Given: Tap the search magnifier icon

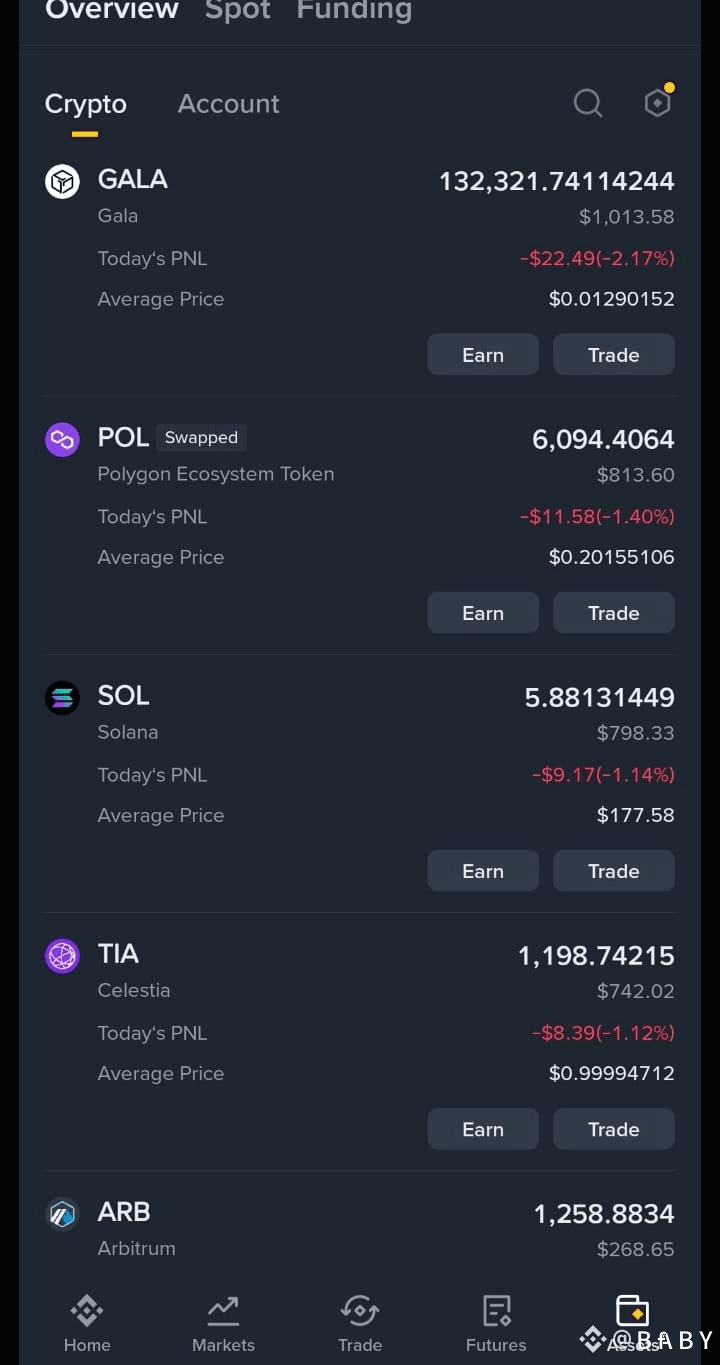Looking at the screenshot, I should coord(588,103).
